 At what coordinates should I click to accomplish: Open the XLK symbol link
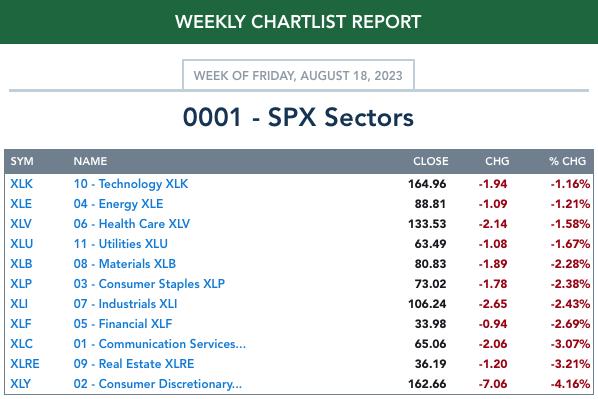(21, 184)
